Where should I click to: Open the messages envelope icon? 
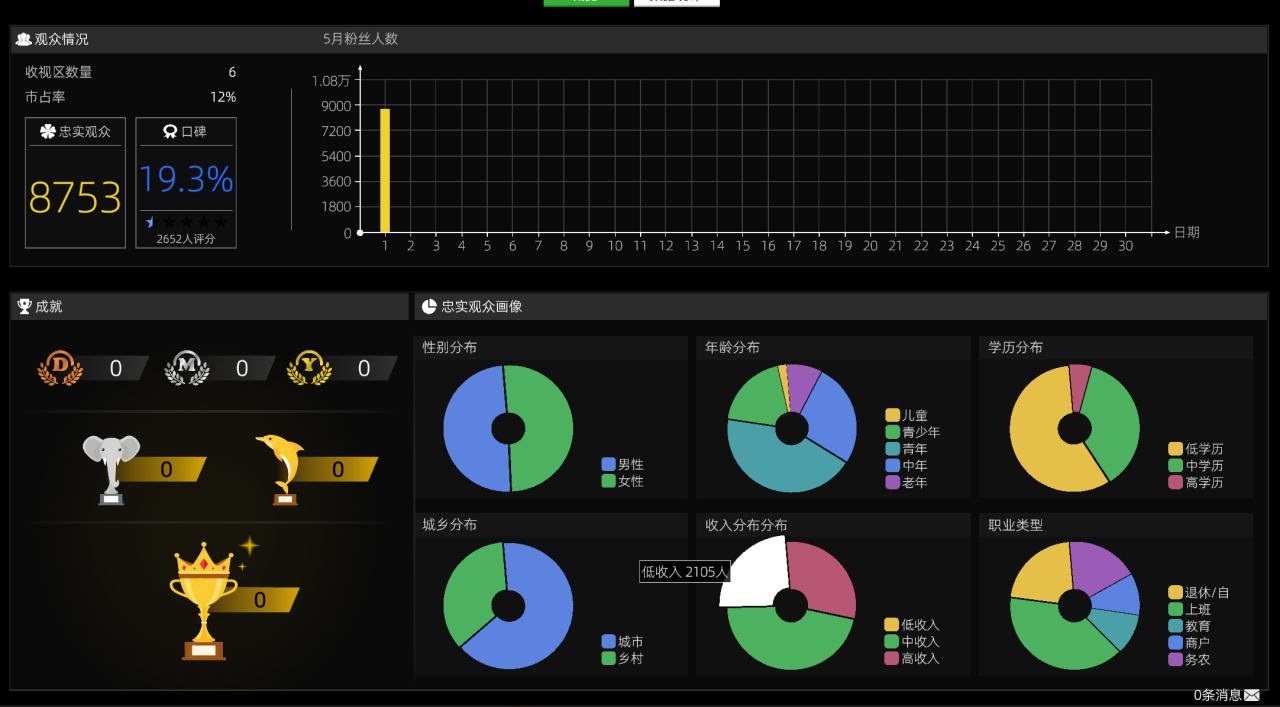(1252, 695)
